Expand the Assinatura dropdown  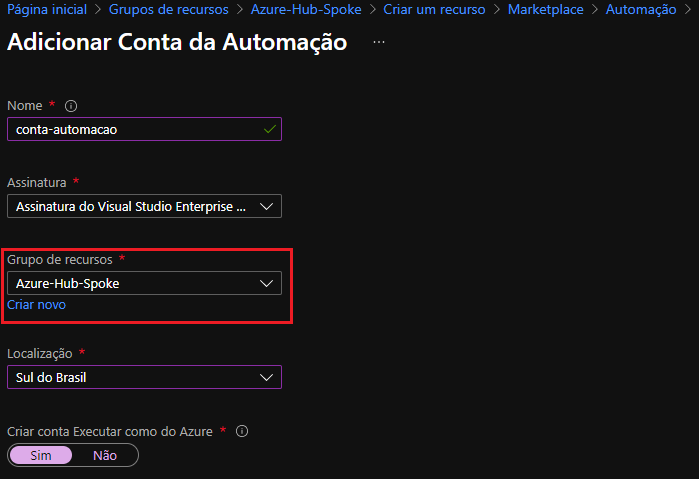[x=144, y=207]
